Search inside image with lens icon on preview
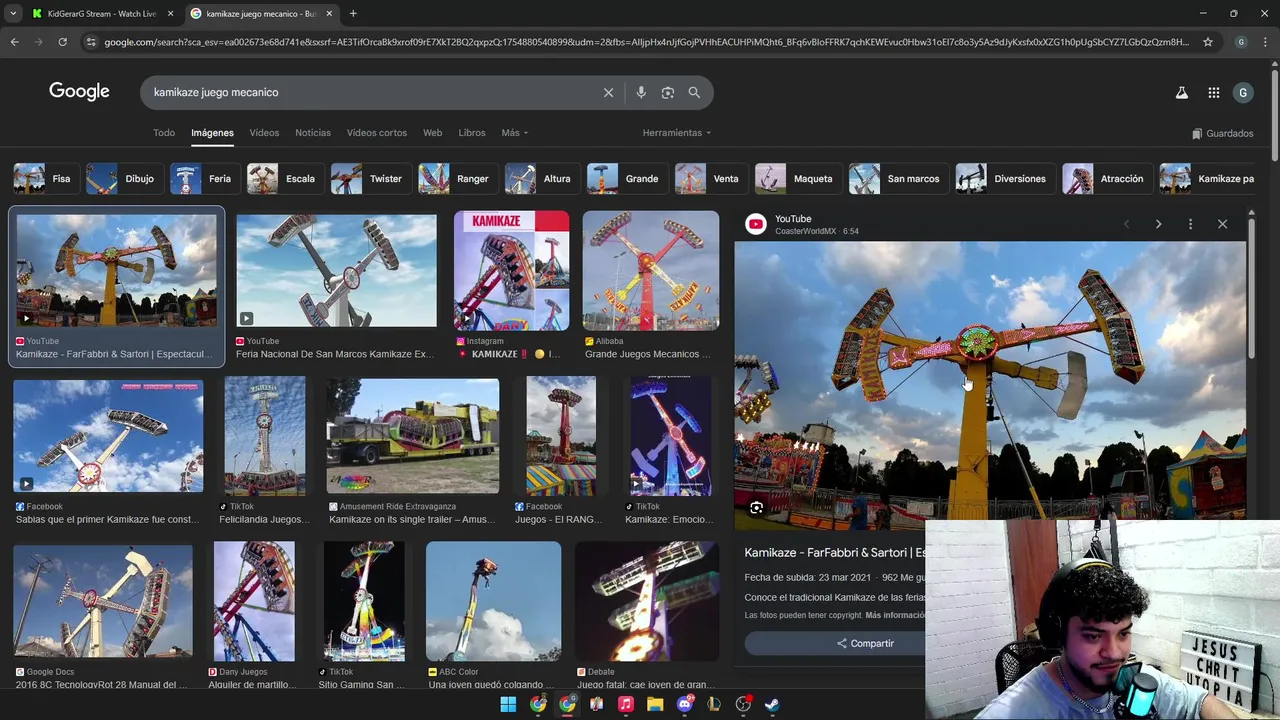The image size is (1280, 720). [x=756, y=508]
